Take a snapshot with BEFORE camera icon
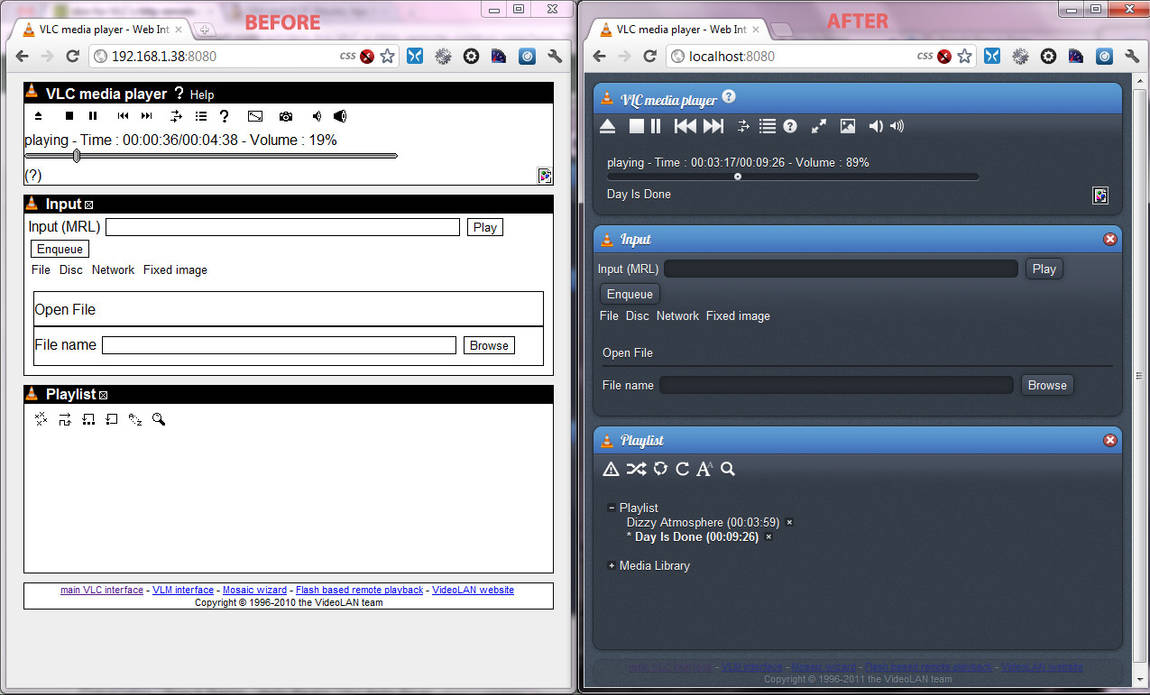Screen dimensions: 1150x695 point(286,116)
